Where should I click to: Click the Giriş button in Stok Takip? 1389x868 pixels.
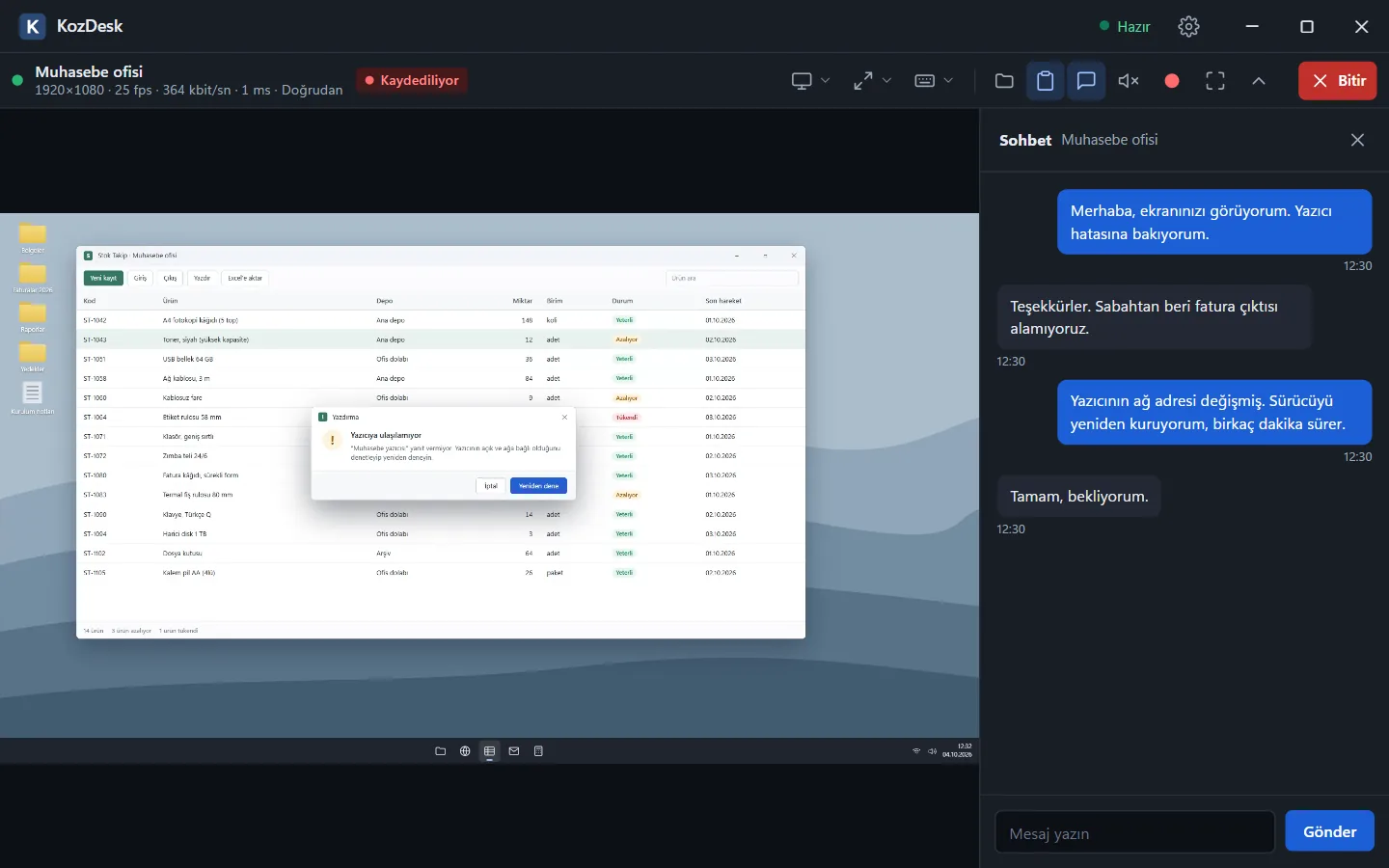point(141,278)
